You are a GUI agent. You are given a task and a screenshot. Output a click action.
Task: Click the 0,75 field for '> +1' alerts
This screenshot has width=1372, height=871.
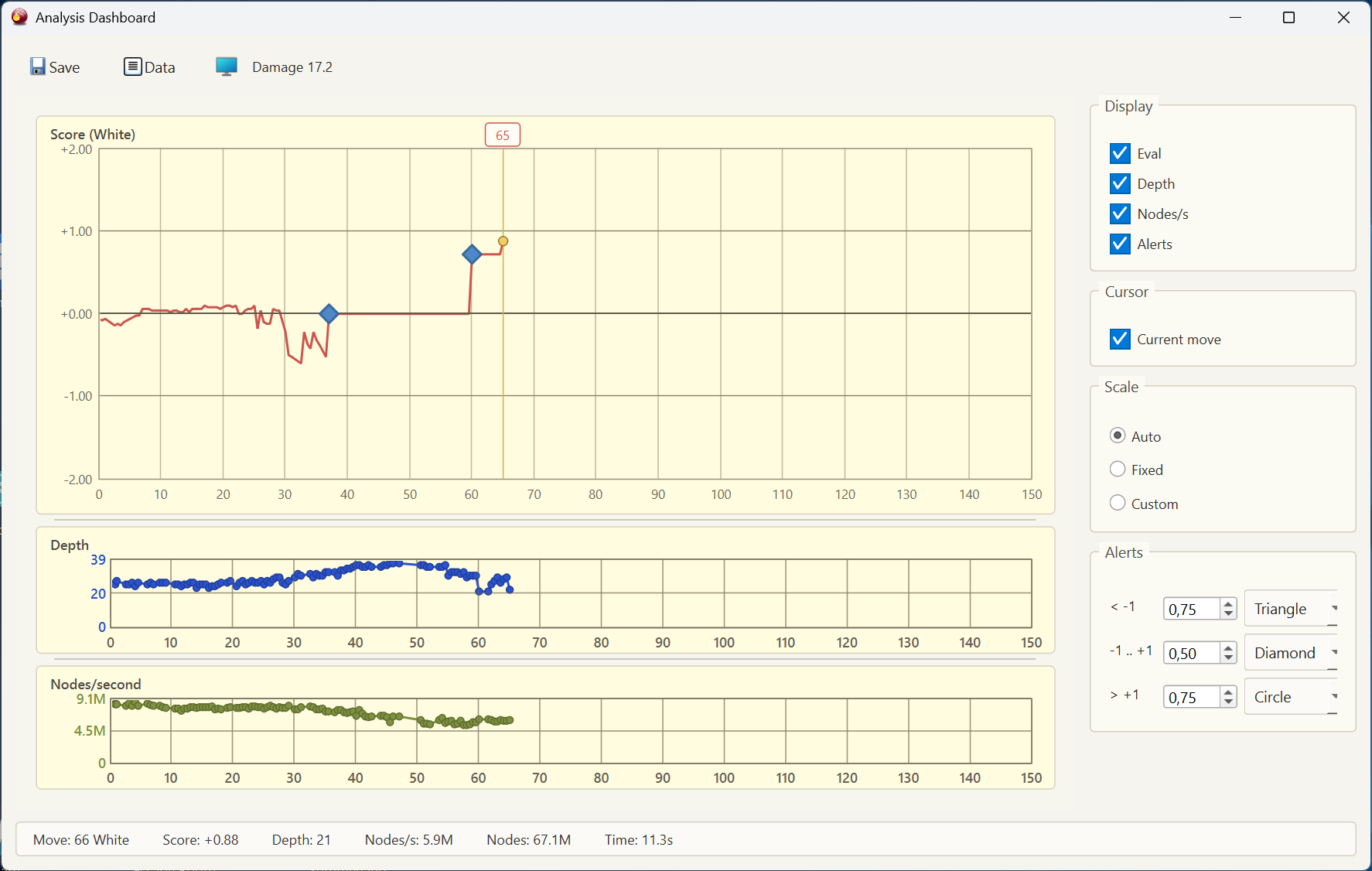[x=1192, y=698]
